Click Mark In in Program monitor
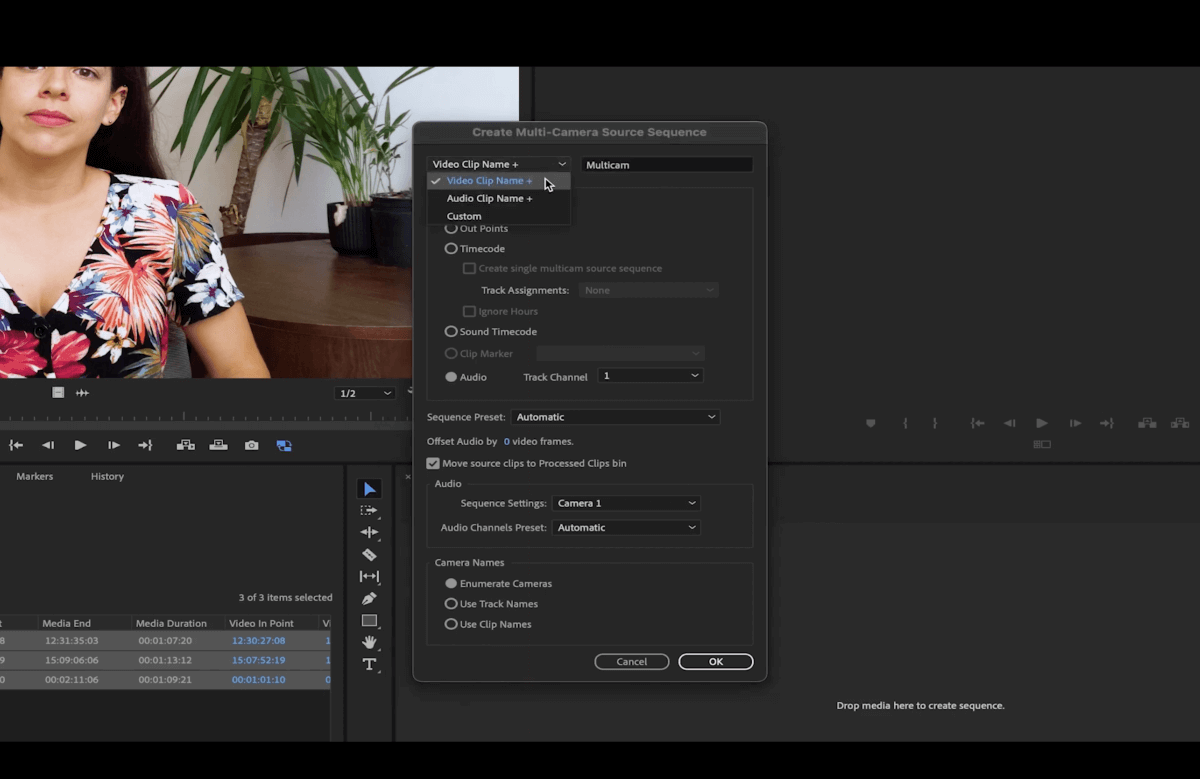 pos(905,423)
